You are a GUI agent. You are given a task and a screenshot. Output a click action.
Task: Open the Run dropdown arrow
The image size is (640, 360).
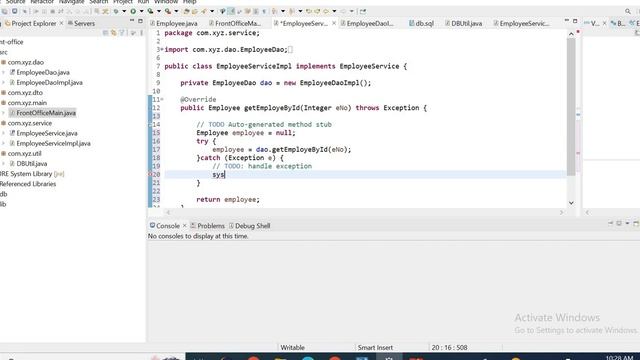click(x=141, y=11)
